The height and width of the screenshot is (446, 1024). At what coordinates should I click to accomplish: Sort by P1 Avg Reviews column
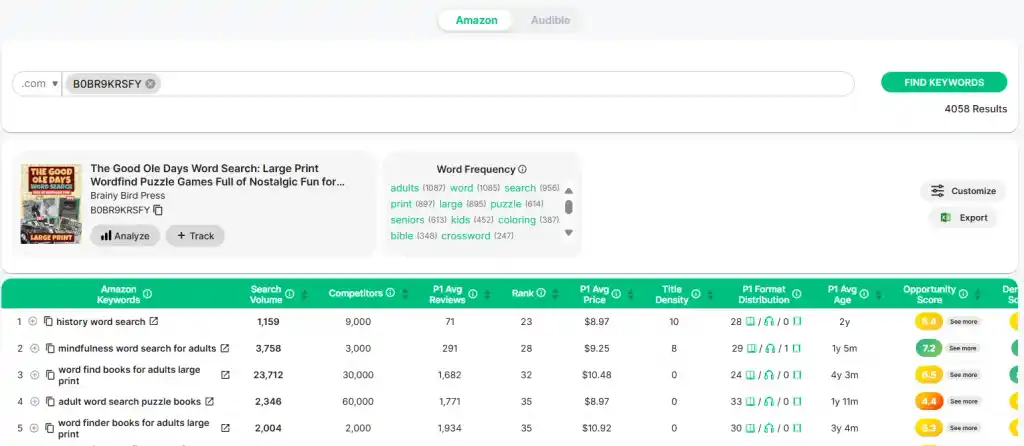tap(487, 295)
